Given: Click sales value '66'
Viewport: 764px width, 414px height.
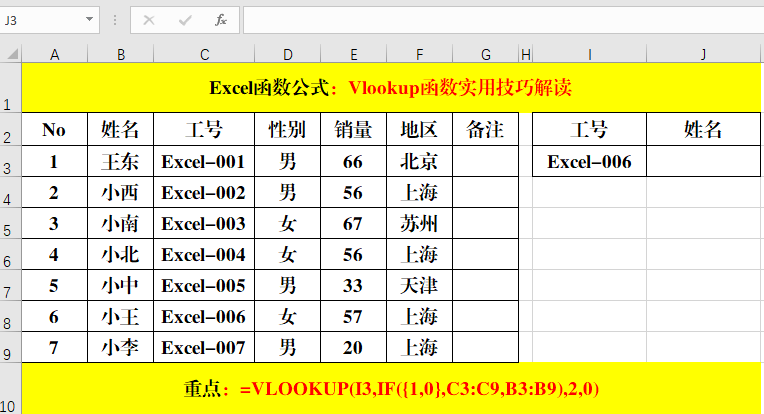Looking at the screenshot, I should (x=354, y=161).
